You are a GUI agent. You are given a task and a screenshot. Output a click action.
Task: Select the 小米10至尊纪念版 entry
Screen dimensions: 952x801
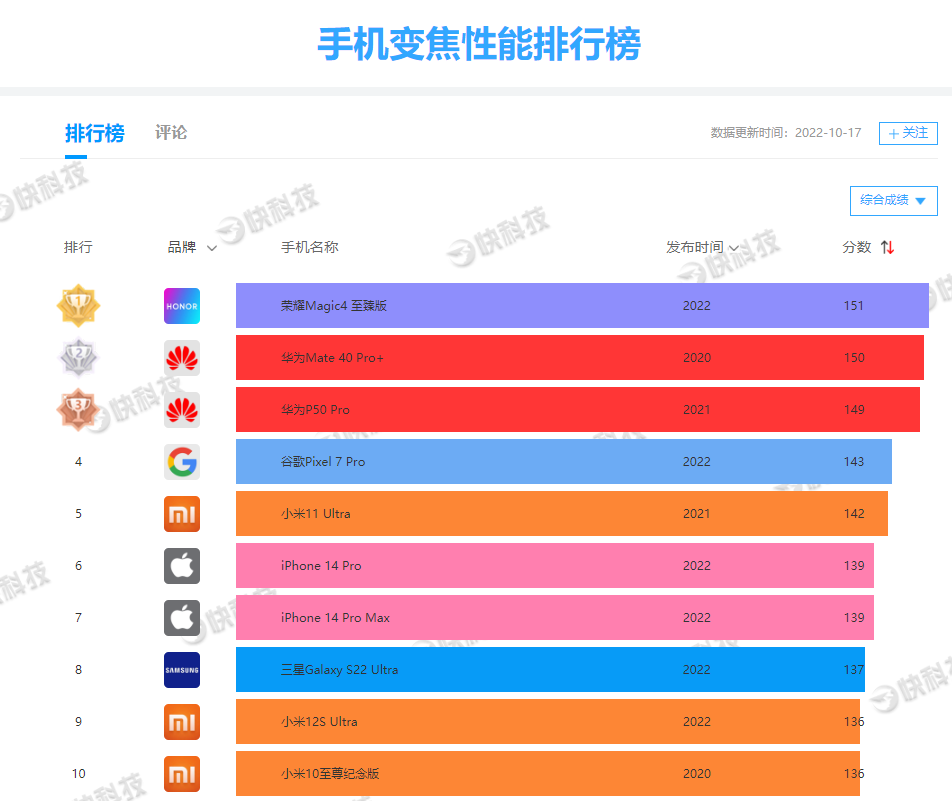(x=548, y=774)
